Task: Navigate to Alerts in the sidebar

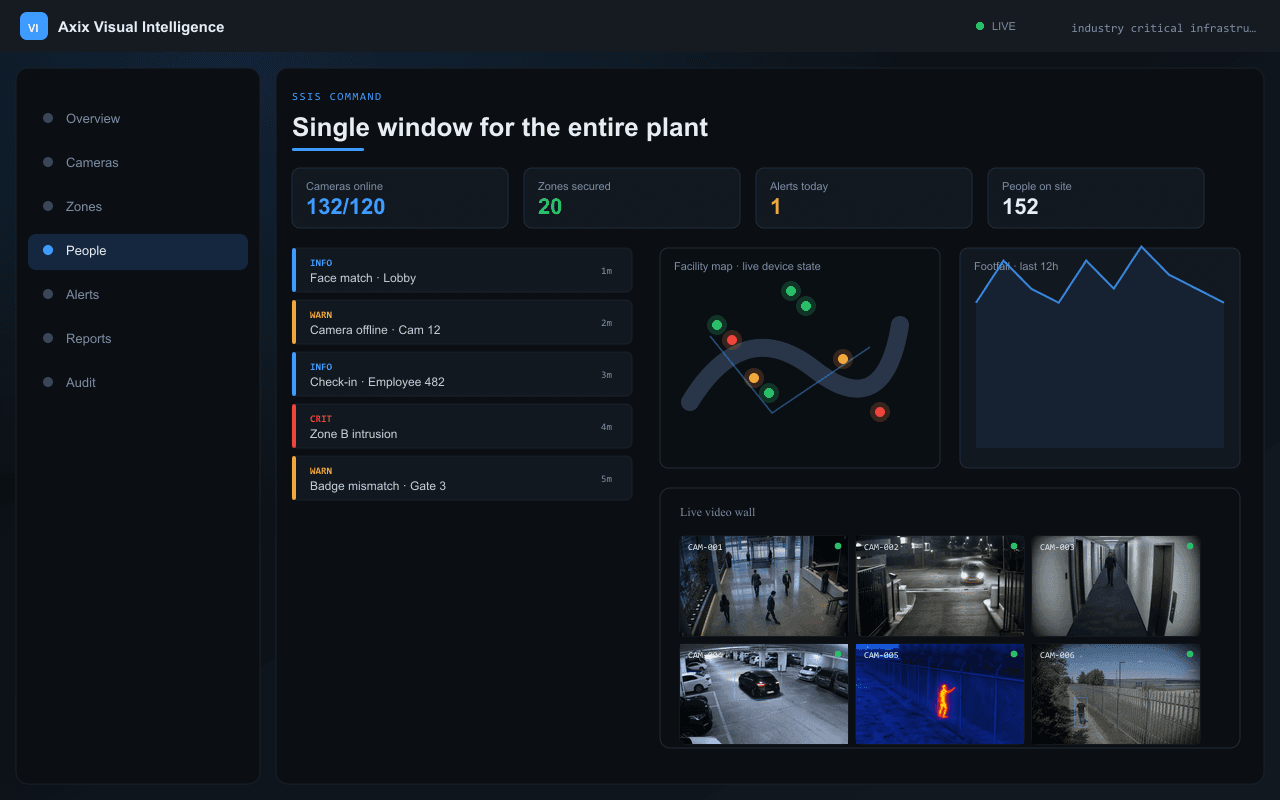Action: [x=138, y=294]
